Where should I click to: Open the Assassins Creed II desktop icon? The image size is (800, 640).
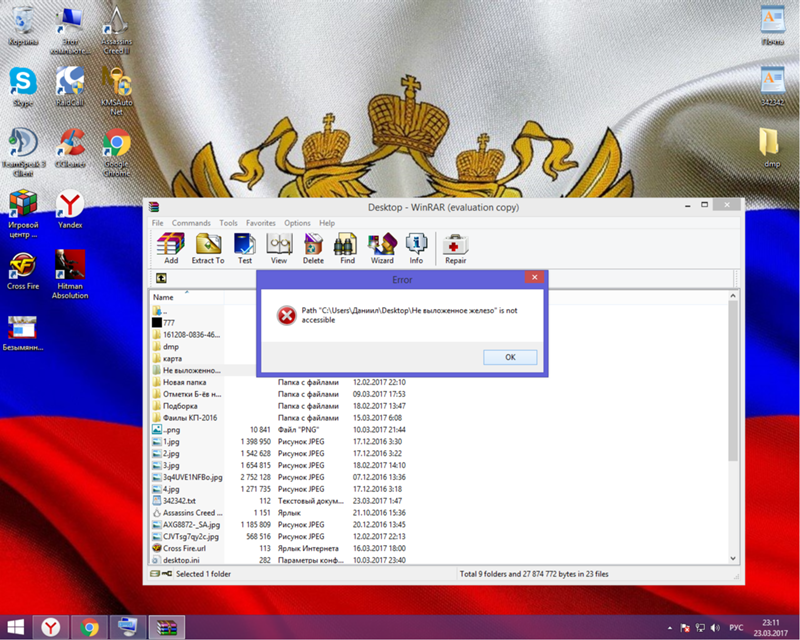(x=117, y=30)
